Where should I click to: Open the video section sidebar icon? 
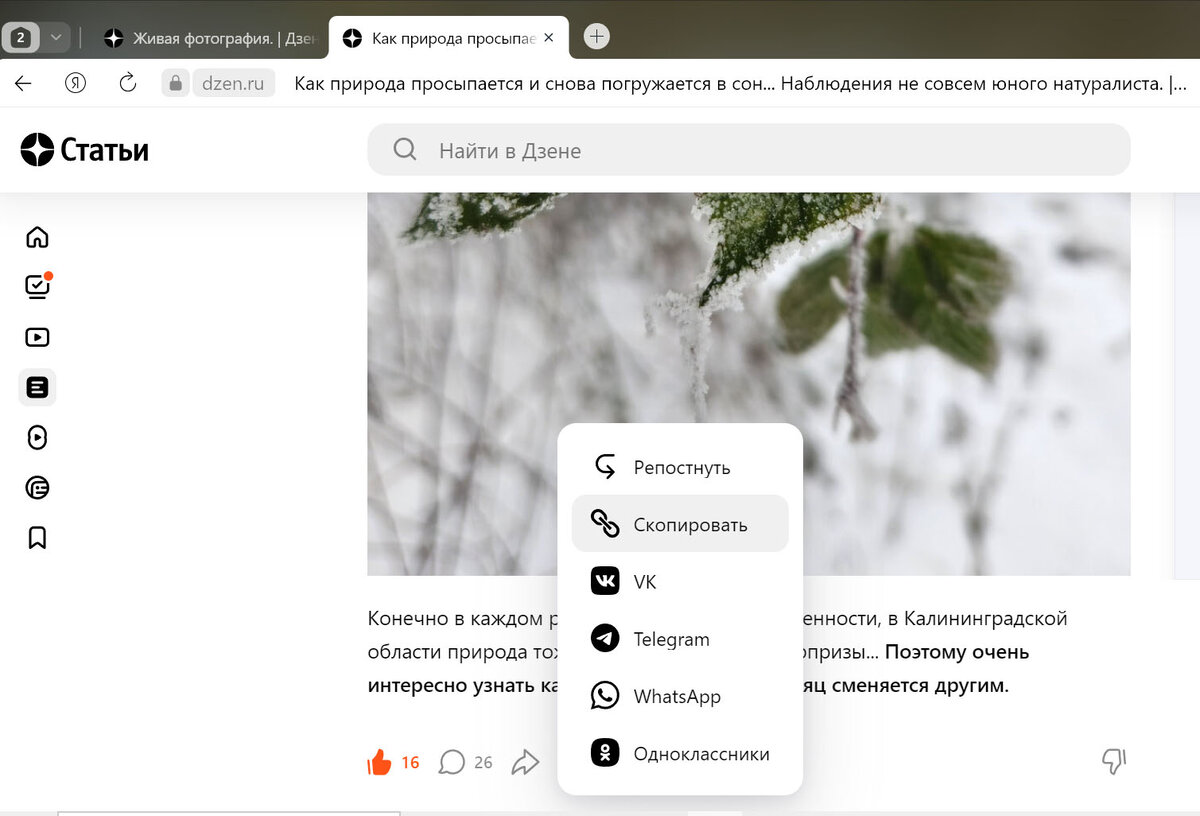coord(37,337)
